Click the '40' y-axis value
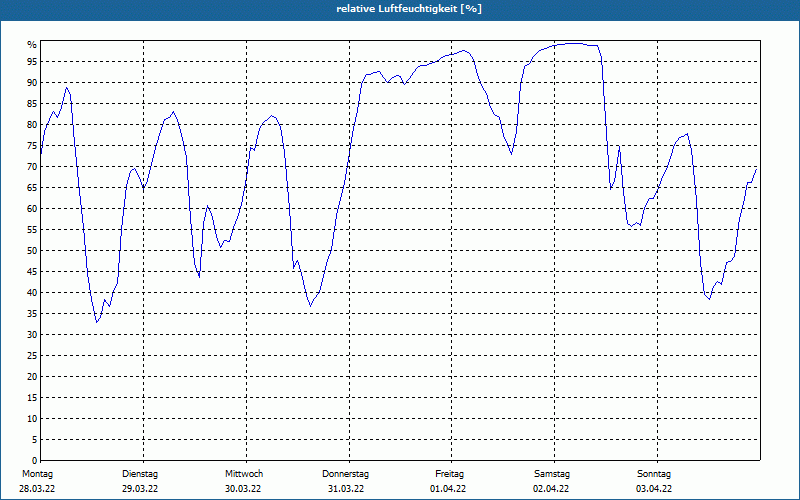Screen dimensions: 800x500 [32, 292]
